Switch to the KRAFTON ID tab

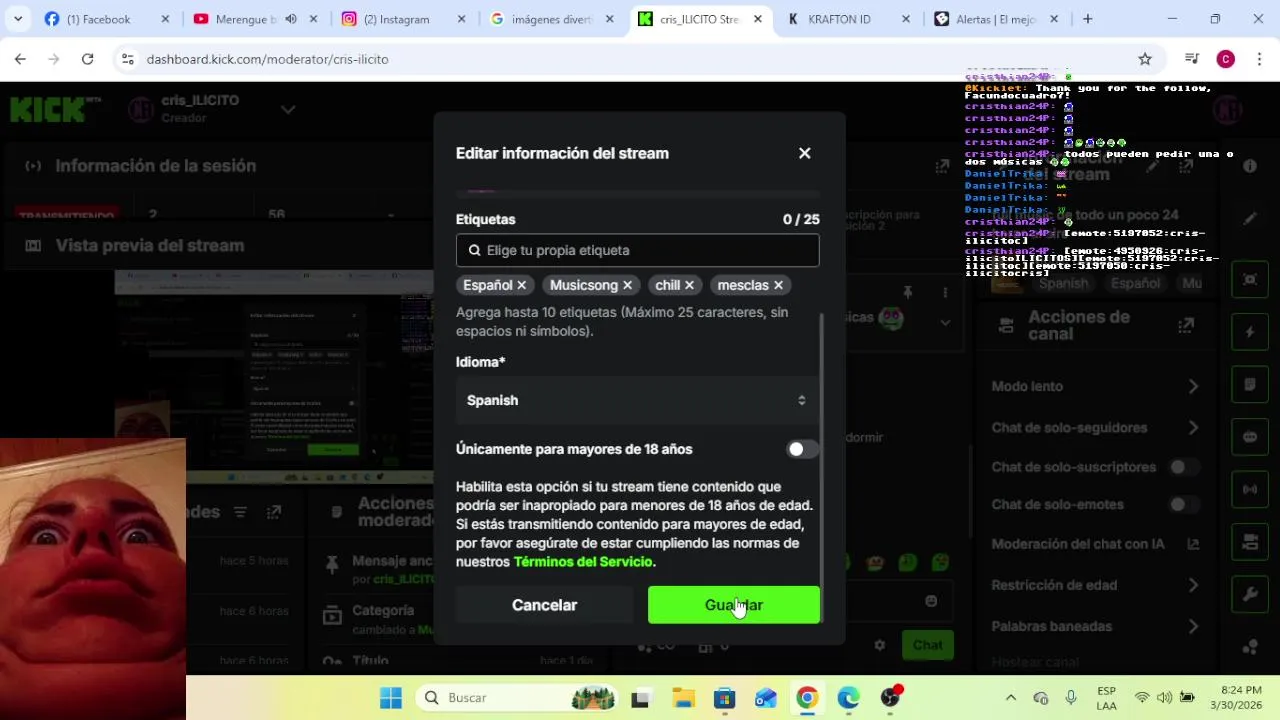point(849,19)
